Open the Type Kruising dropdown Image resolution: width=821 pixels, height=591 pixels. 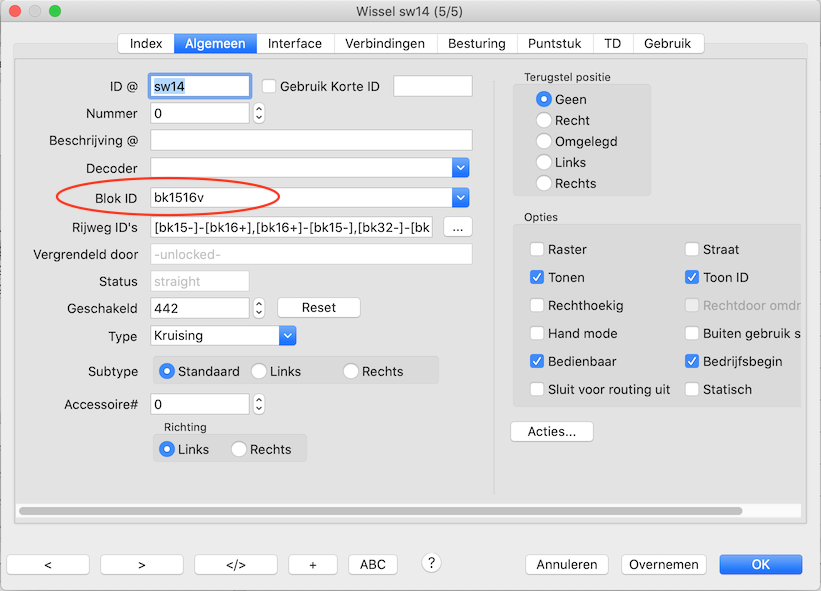[x=287, y=336]
